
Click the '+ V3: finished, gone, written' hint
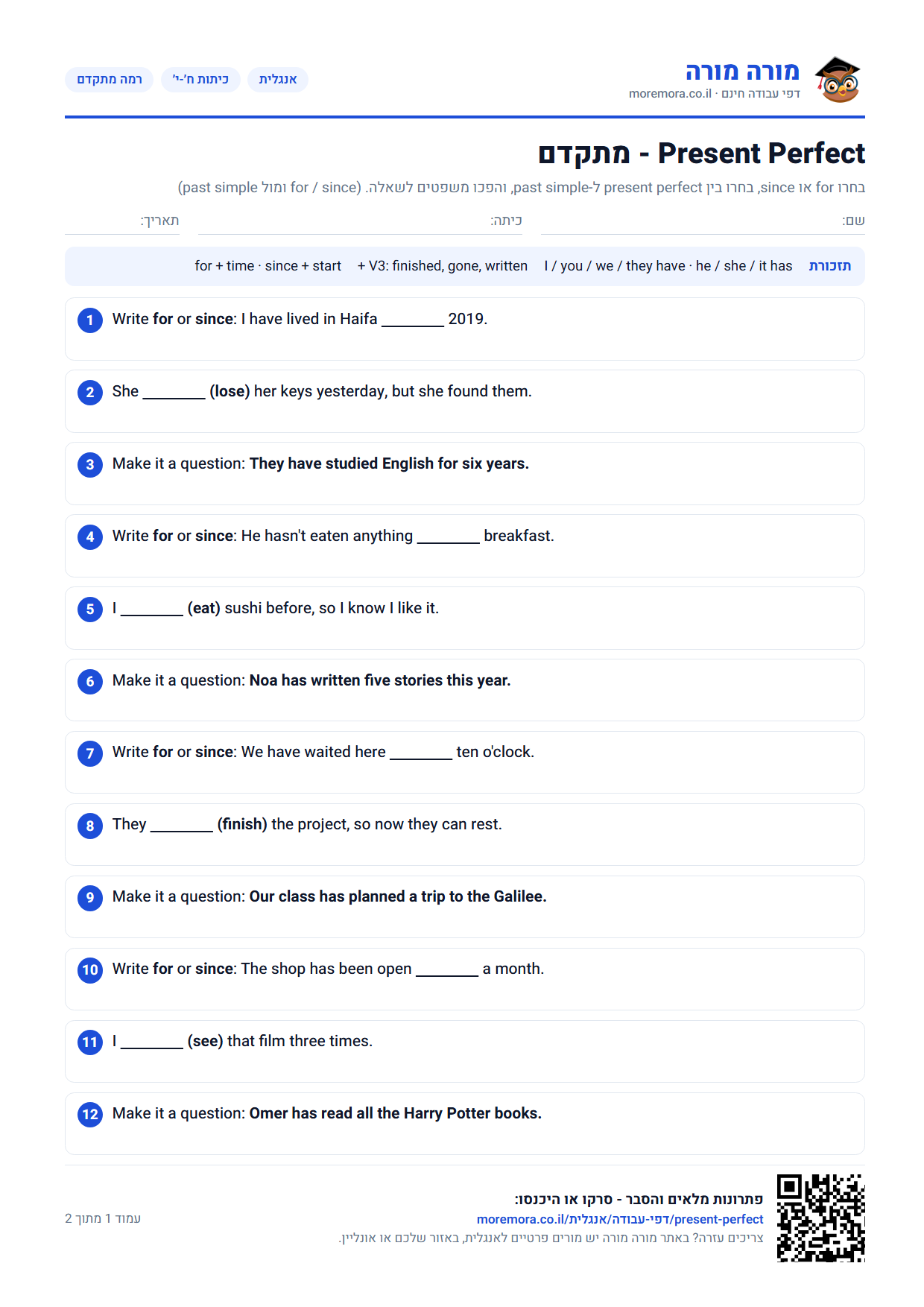point(443,266)
